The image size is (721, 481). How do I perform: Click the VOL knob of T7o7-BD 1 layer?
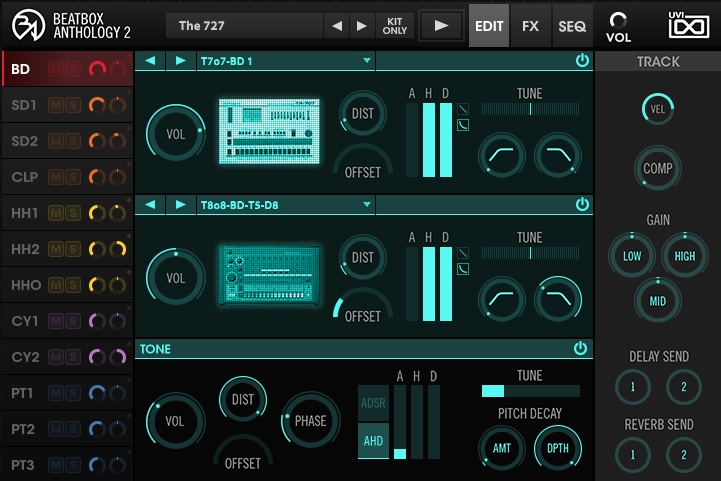(176, 134)
